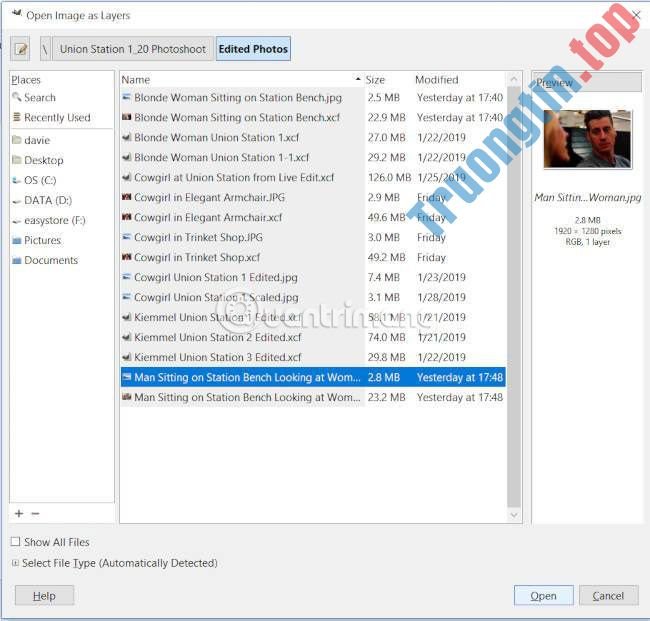Click the 74.0 MB size cell
The width and height of the screenshot is (650, 621).
(386, 337)
